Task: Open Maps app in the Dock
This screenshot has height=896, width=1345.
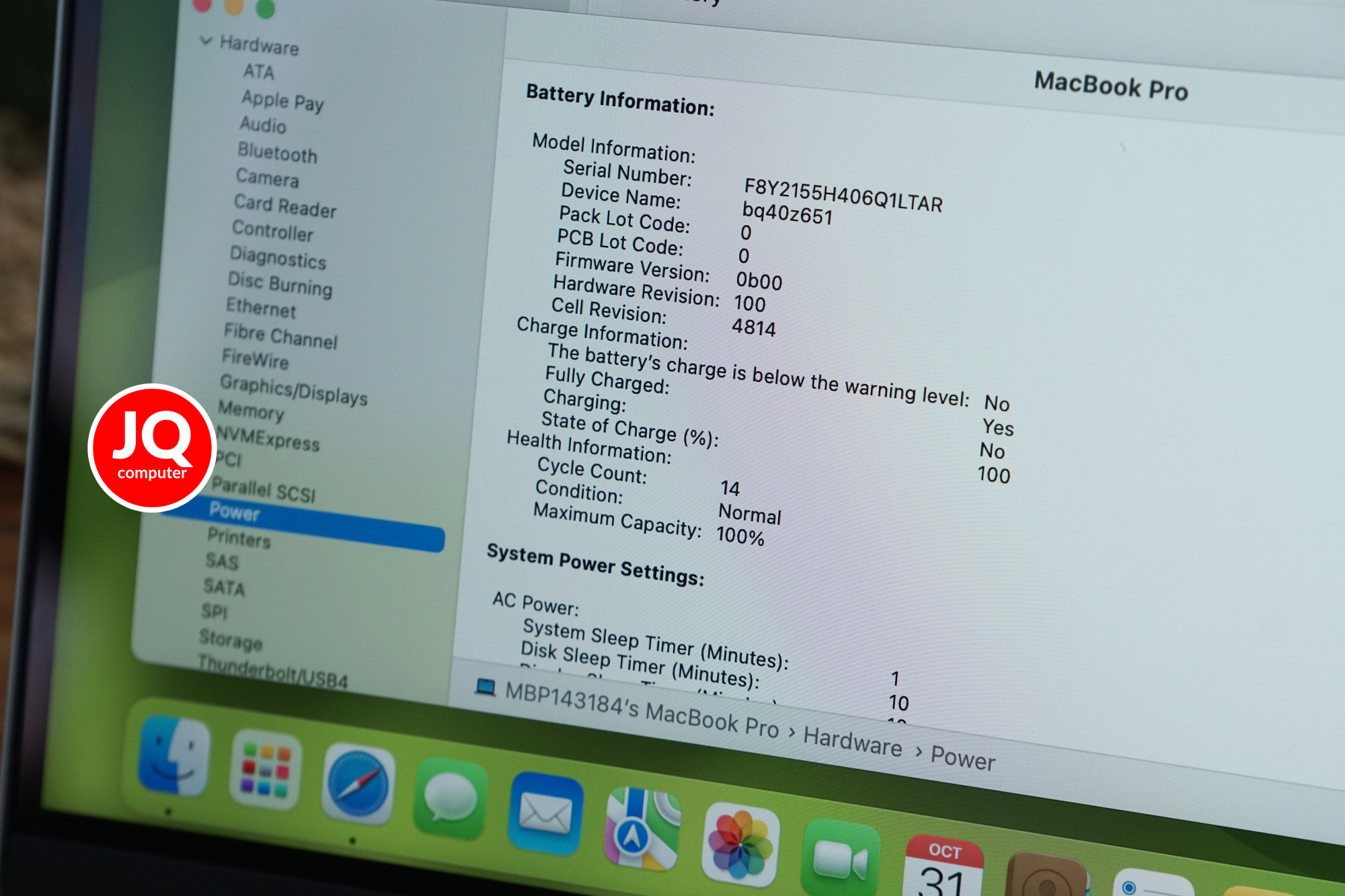Action: point(643,829)
